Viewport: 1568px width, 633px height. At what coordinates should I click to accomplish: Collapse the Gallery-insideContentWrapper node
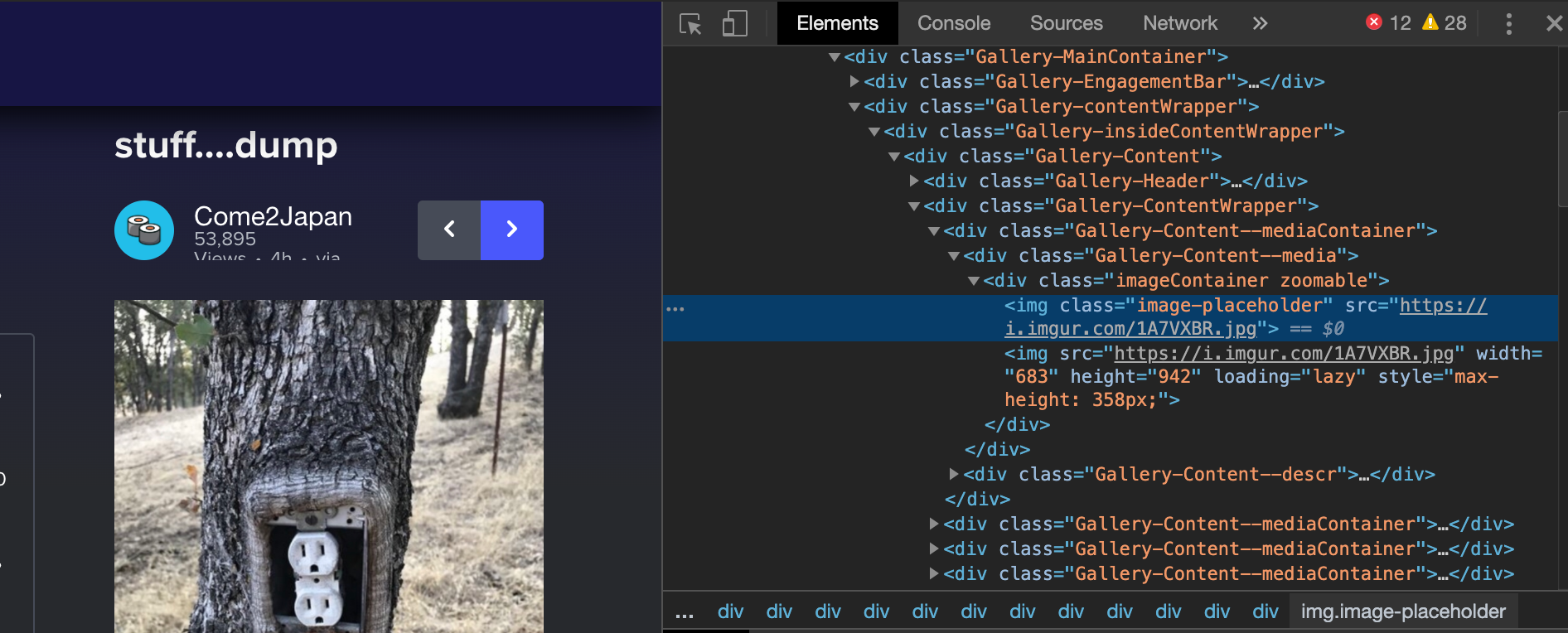point(874,132)
